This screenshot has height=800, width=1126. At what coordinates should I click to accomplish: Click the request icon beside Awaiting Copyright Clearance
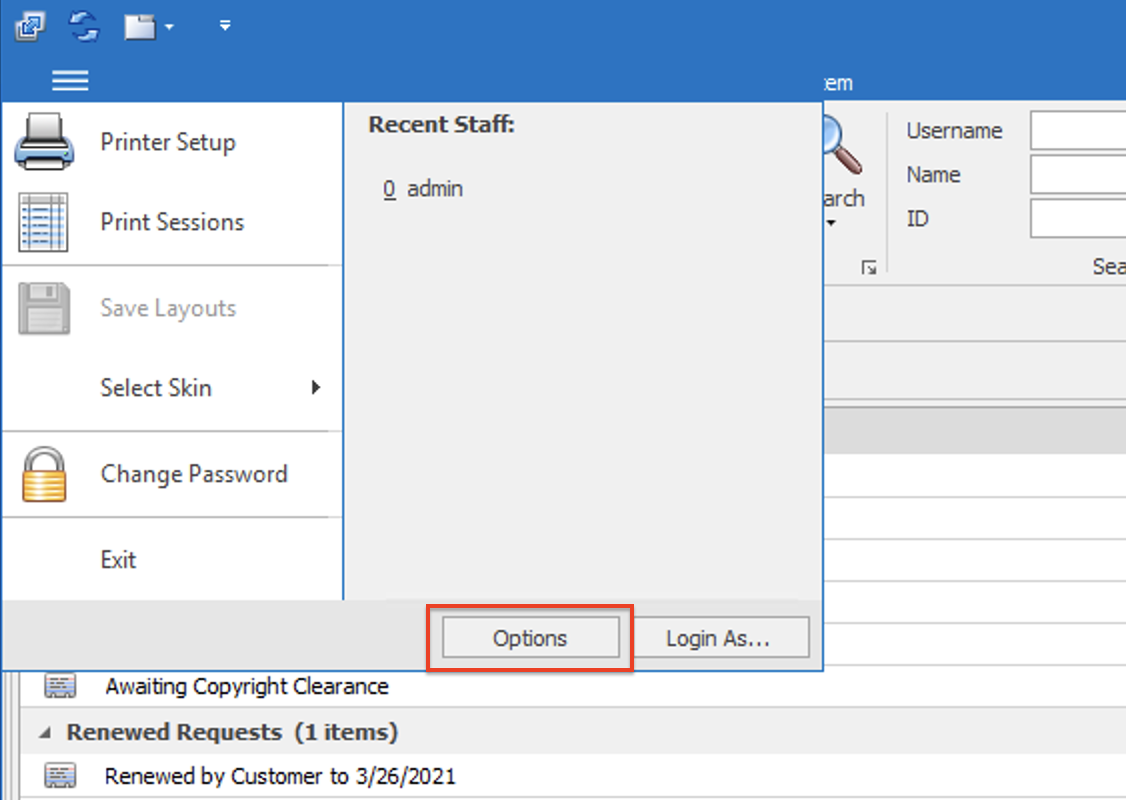point(60,686)
